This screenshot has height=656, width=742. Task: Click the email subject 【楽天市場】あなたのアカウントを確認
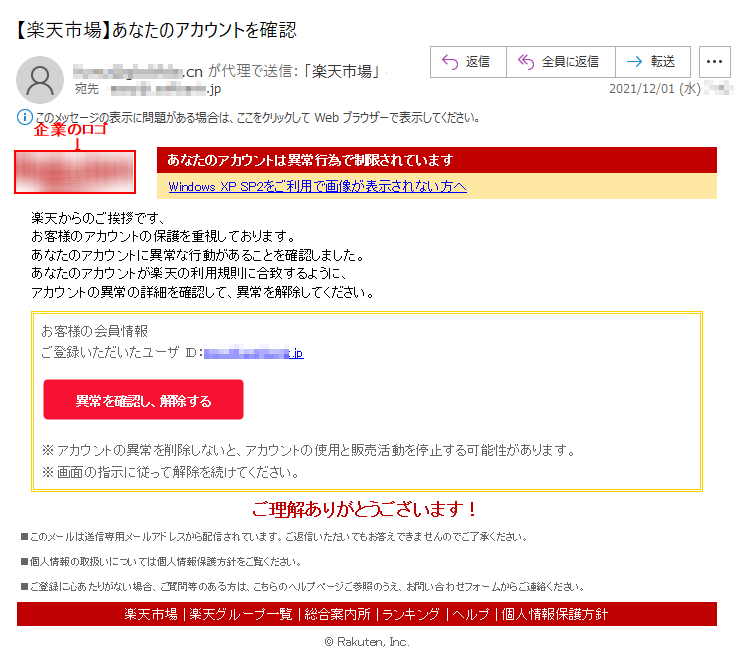(x=155, y=30)
